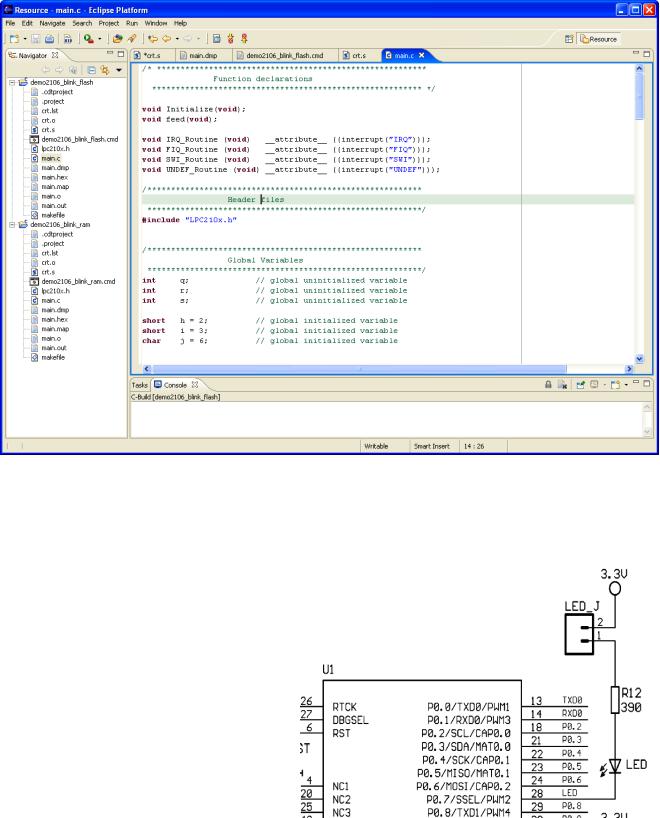Image resolution: width=660 pixels, height=818 pixels.
Task: Toggle Link with Editor in Navigator
Action: (x=105, y=69)
